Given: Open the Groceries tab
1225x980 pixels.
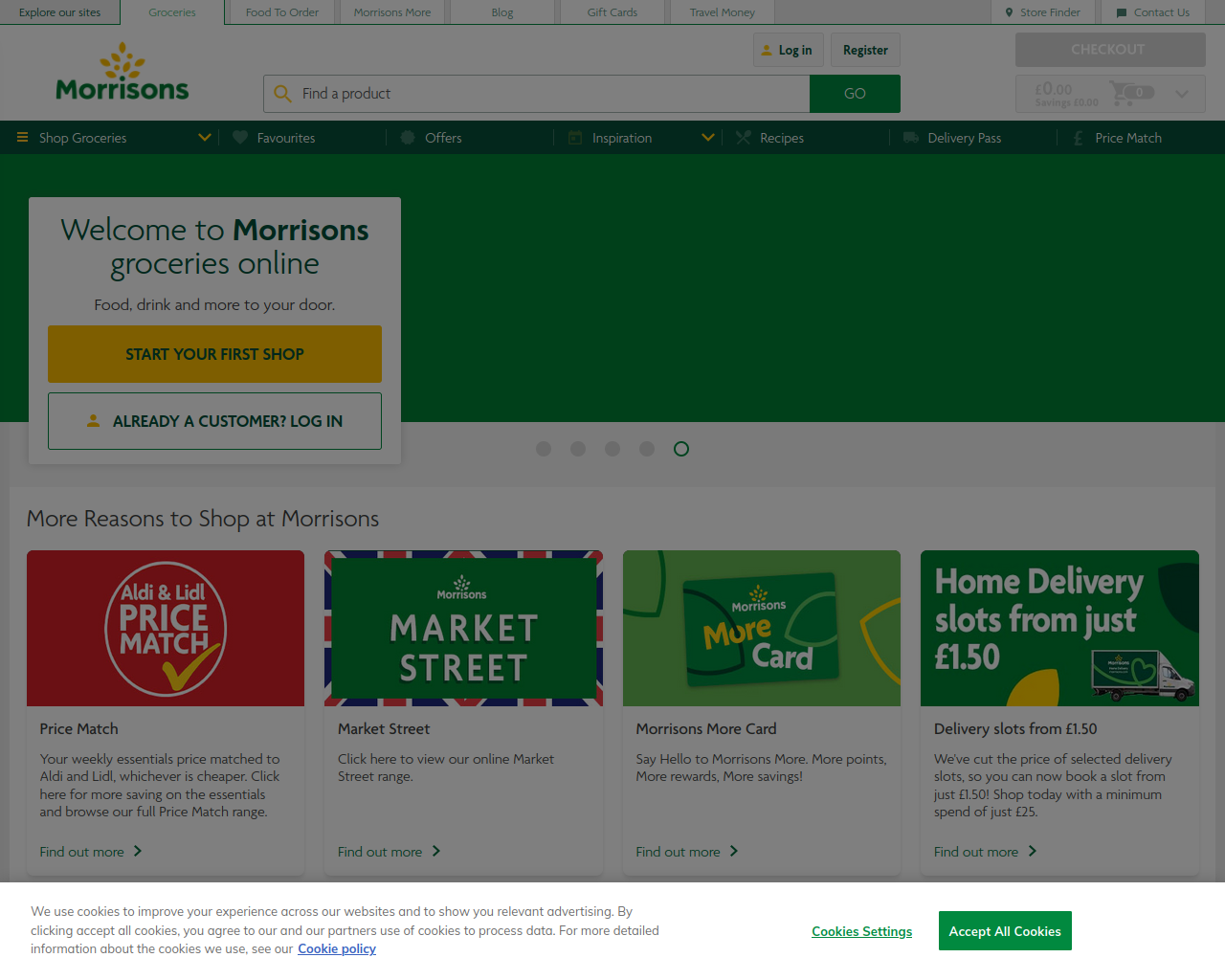Looking at the screenshot, I should 172,12.
